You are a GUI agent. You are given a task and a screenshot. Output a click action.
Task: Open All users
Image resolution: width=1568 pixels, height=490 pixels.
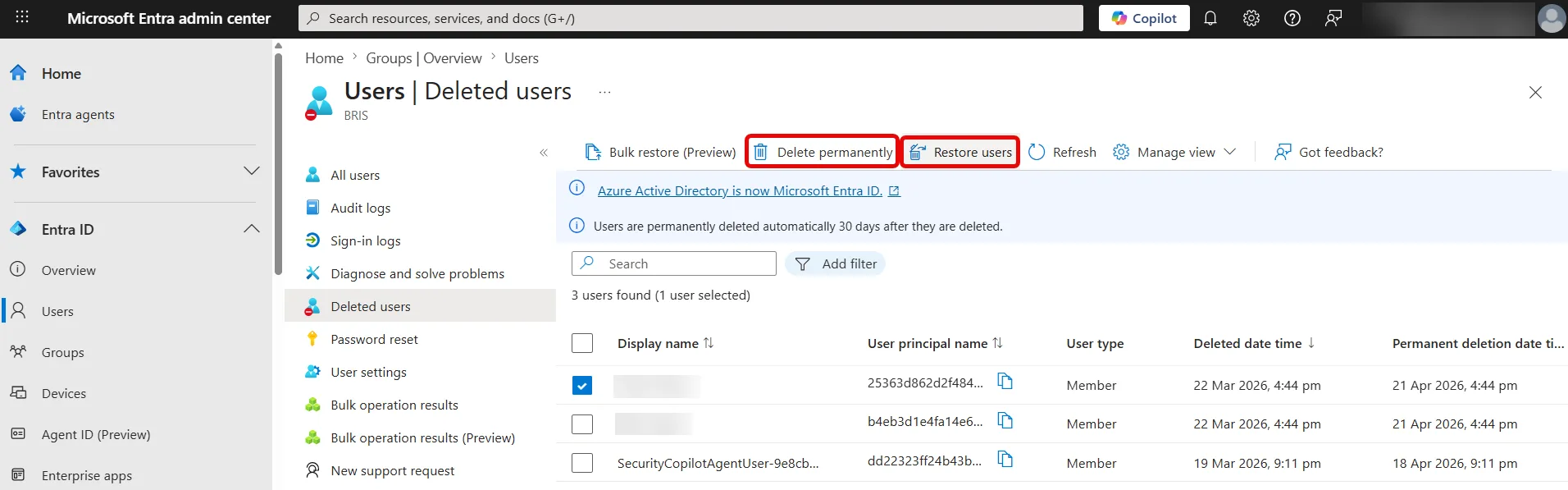point(355,175)
